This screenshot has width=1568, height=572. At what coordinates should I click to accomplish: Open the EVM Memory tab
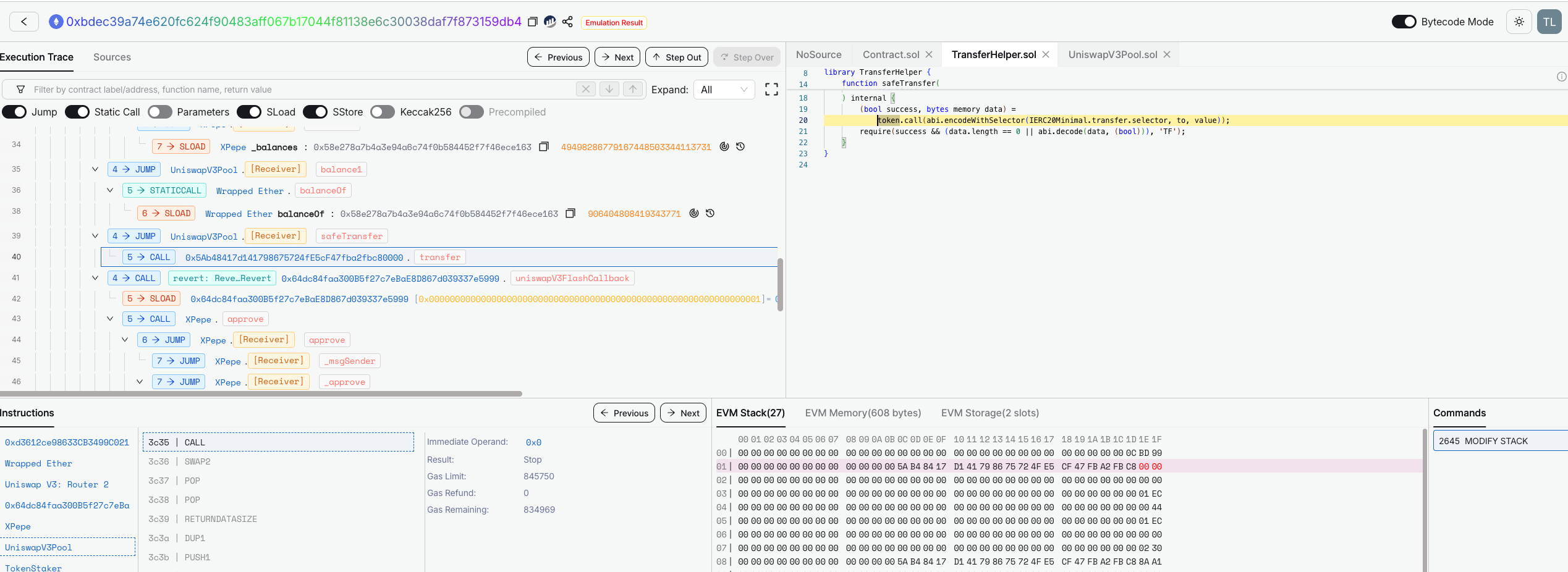[862, 413]
